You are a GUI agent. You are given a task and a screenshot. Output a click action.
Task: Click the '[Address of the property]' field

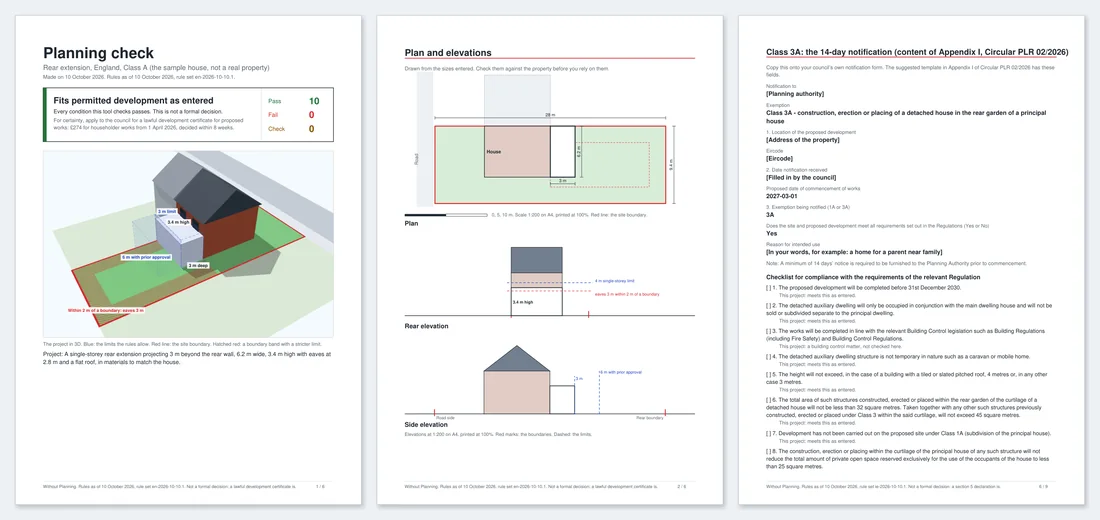[x=803, y=140]
